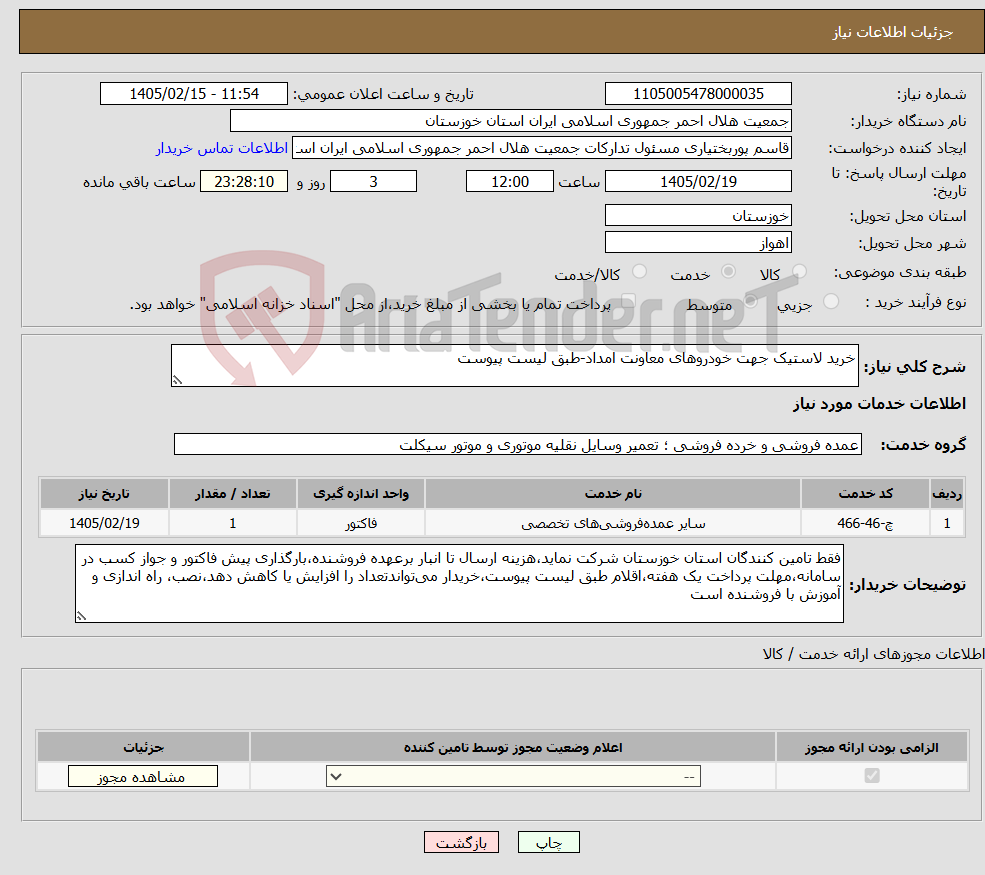
Task: Click the unit cell فاکتور
Action: [361, 523]
